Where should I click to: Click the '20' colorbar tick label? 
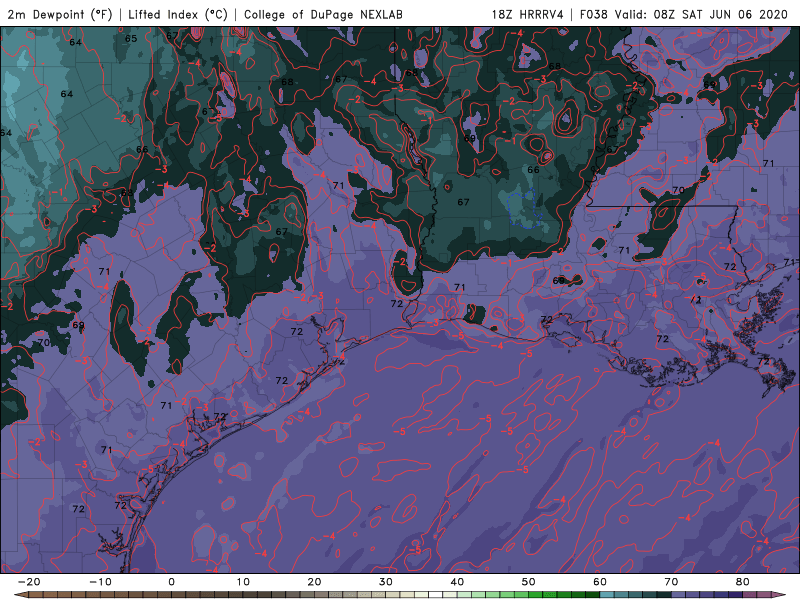(314, 582)
